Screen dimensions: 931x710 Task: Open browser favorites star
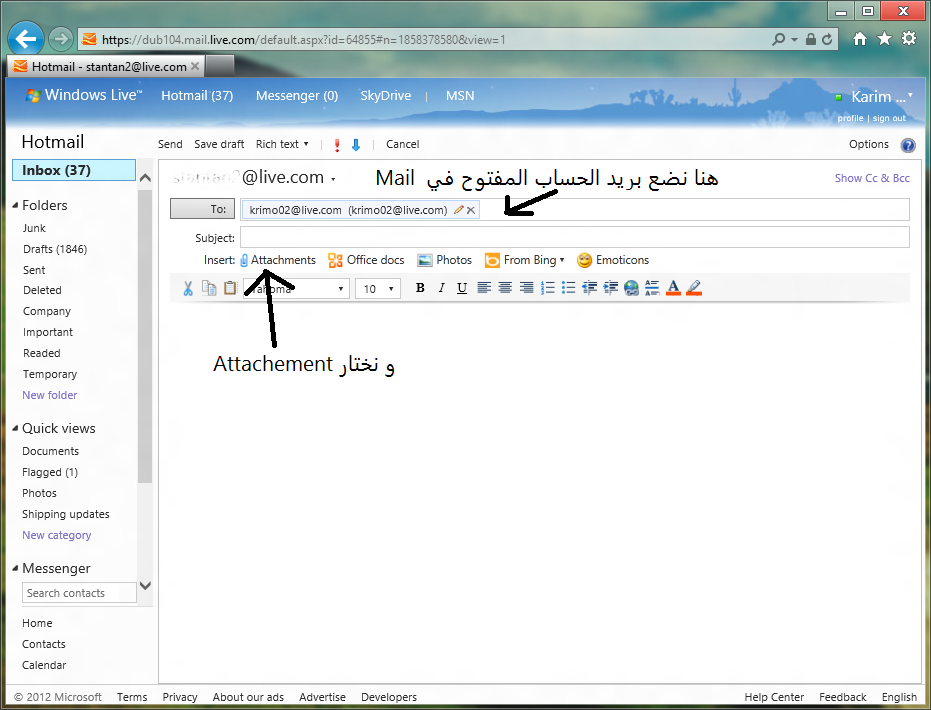884,39
